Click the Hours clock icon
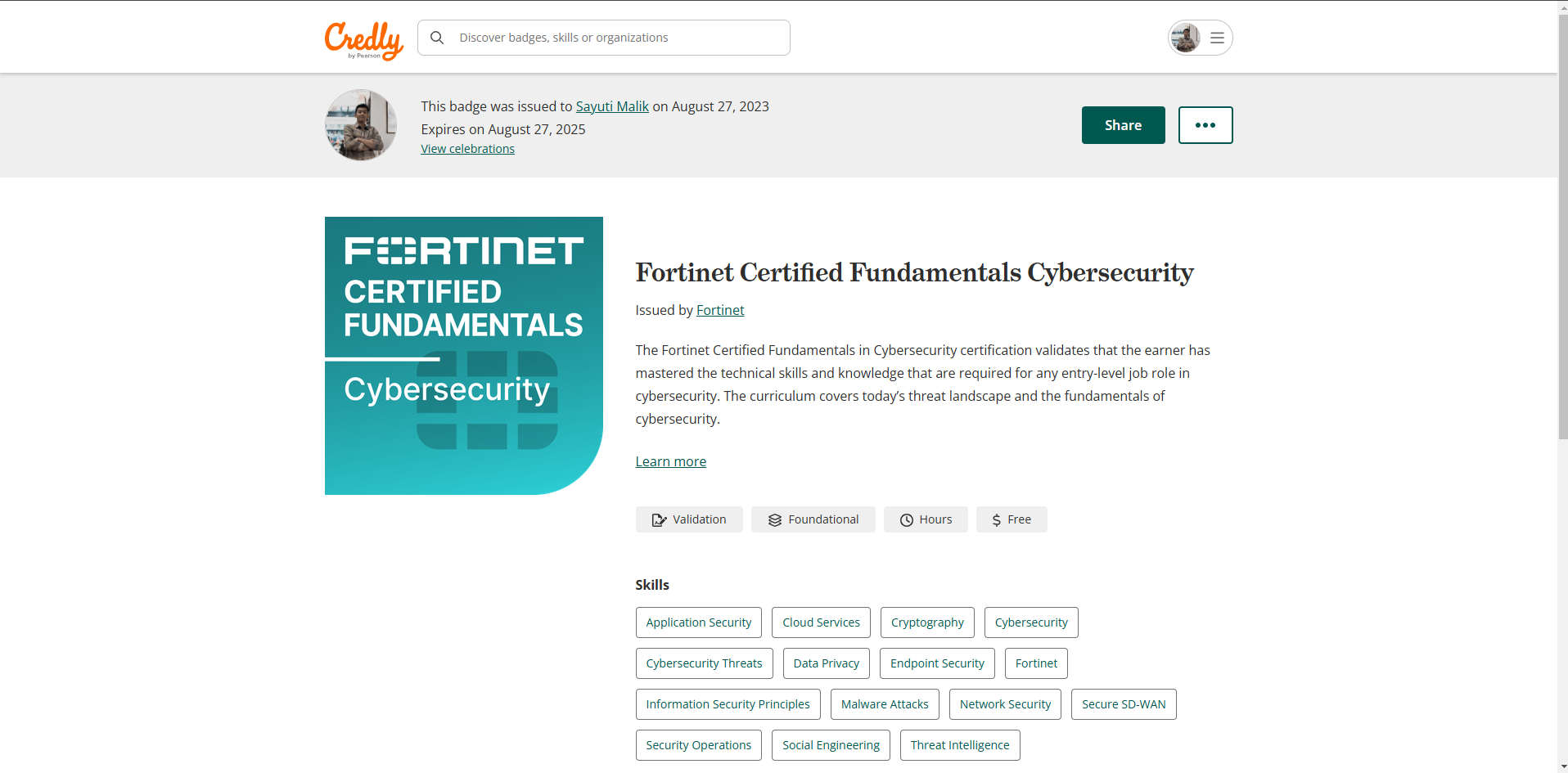Screen dimensions: 1568x773 coord(907,519)
